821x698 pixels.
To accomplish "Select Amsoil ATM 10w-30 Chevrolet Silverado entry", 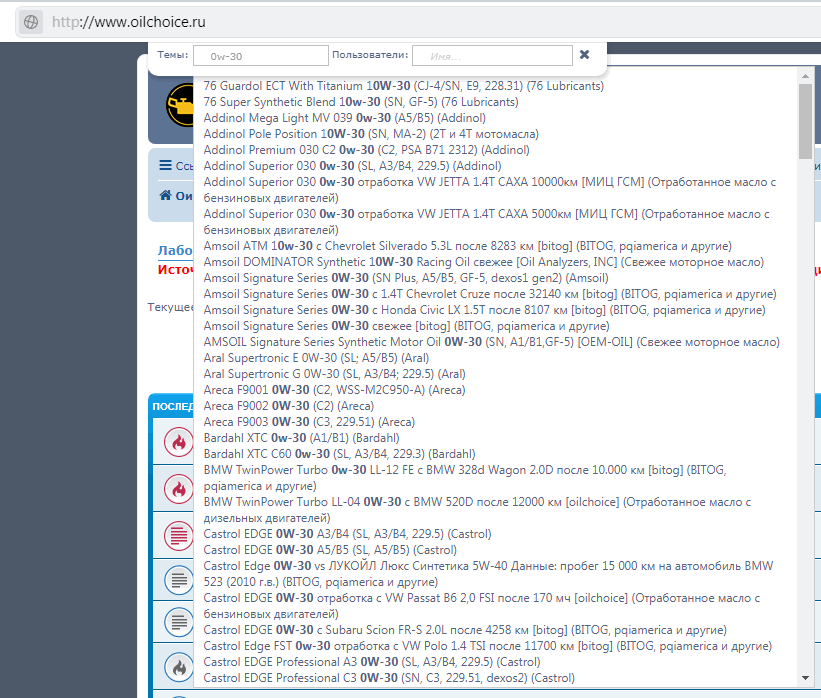I will (x=468, y=246).
